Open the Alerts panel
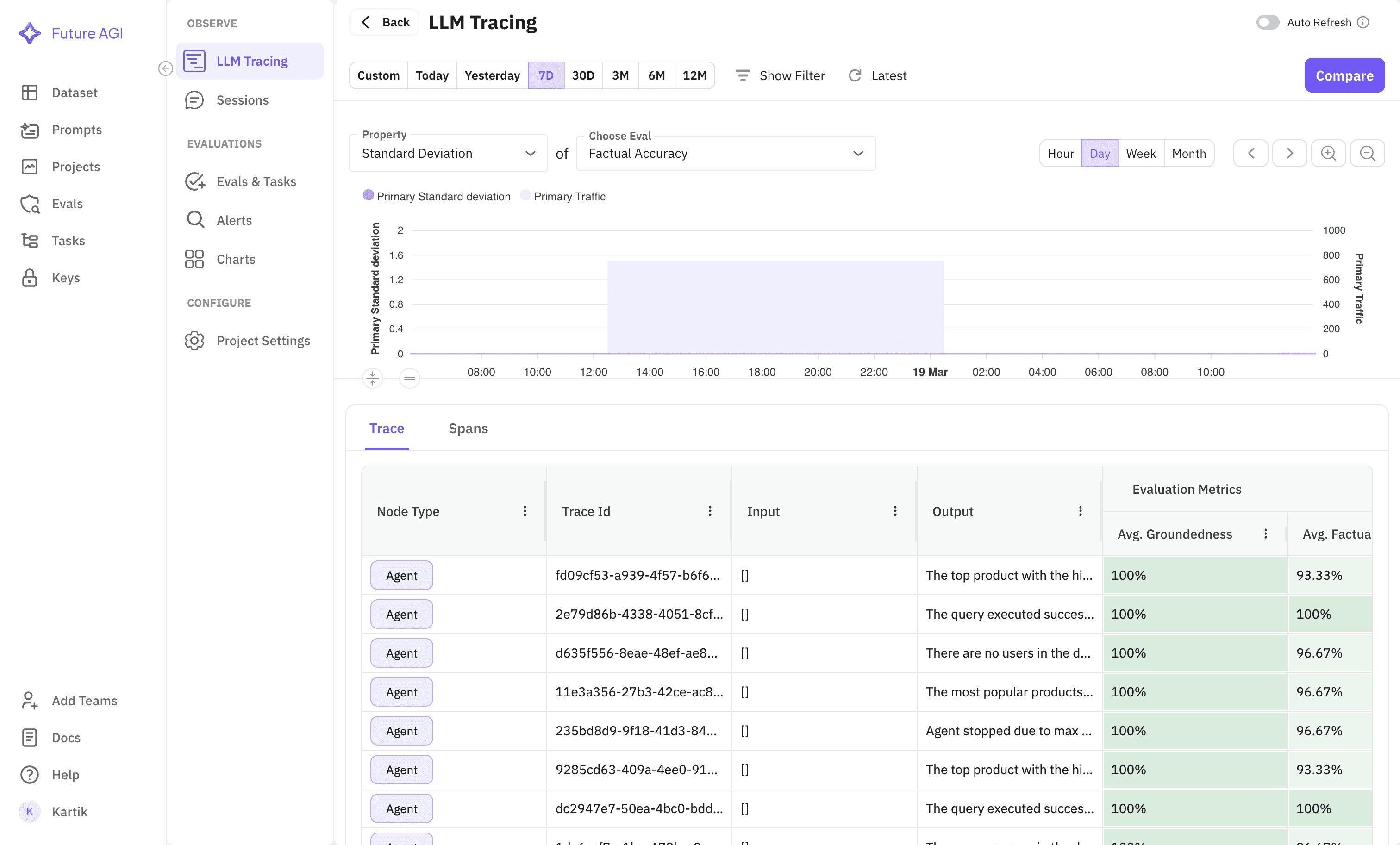Image resolution: width=1400 pixels, height=845 pixels. click(195, 220)
